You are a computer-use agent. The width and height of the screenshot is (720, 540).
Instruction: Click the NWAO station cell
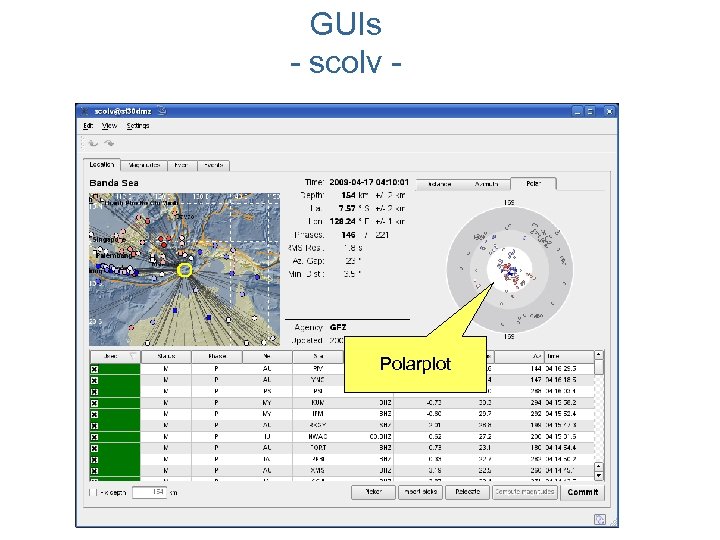point(318,437)
